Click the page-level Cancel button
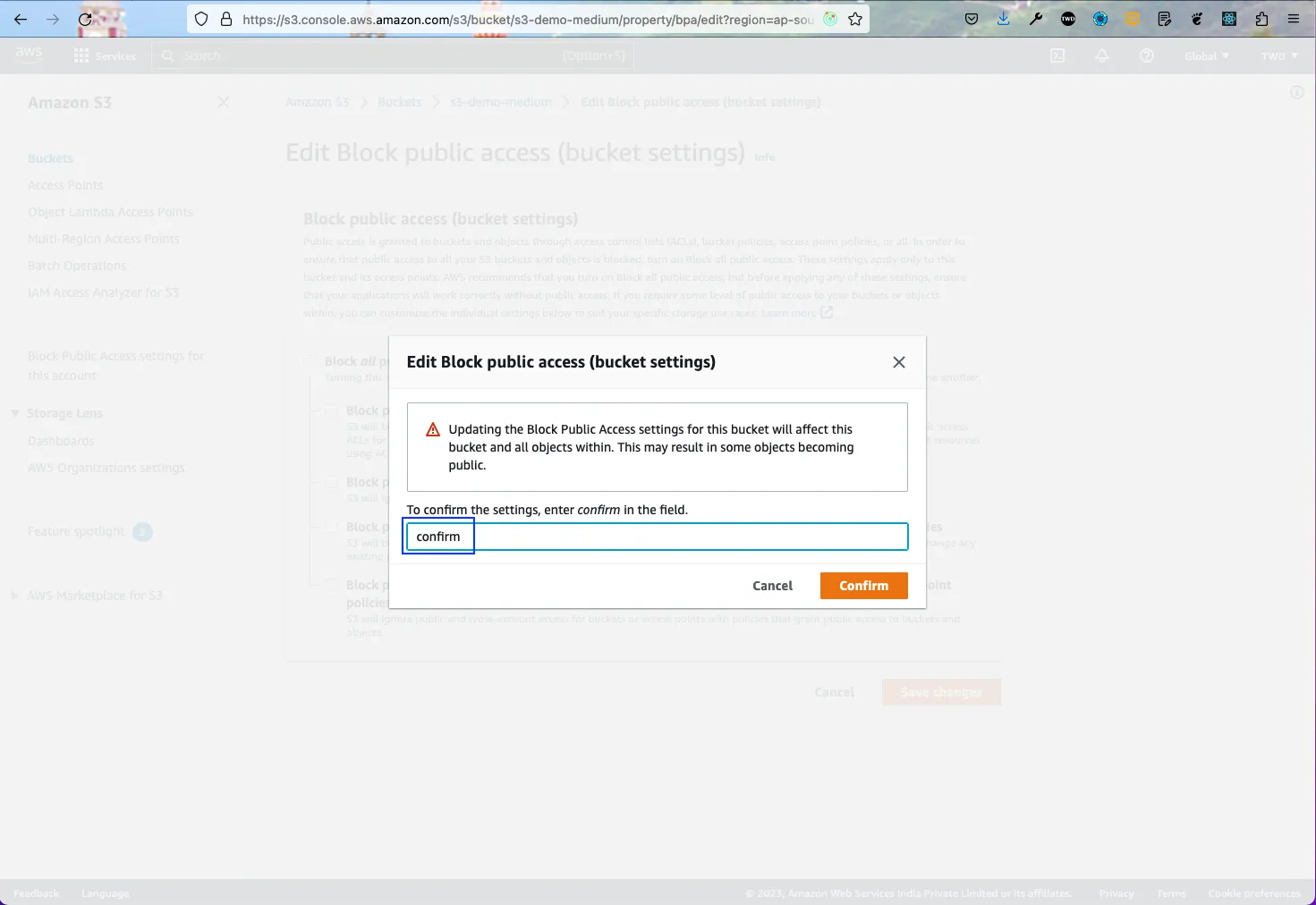This screenshot has width=1316, height=905. tap(835, 692)
